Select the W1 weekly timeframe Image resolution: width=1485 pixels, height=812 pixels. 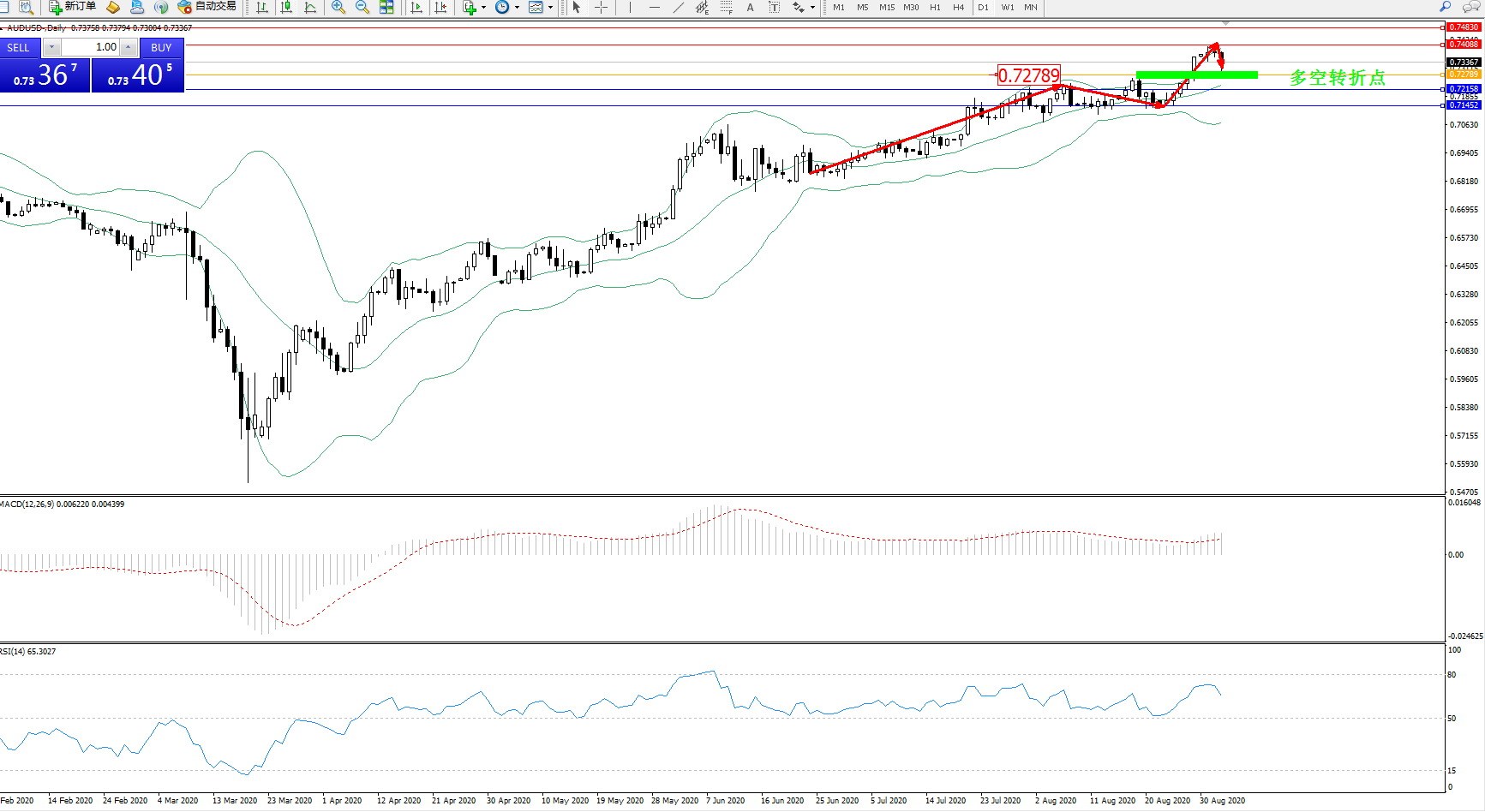coord(1008,7)
